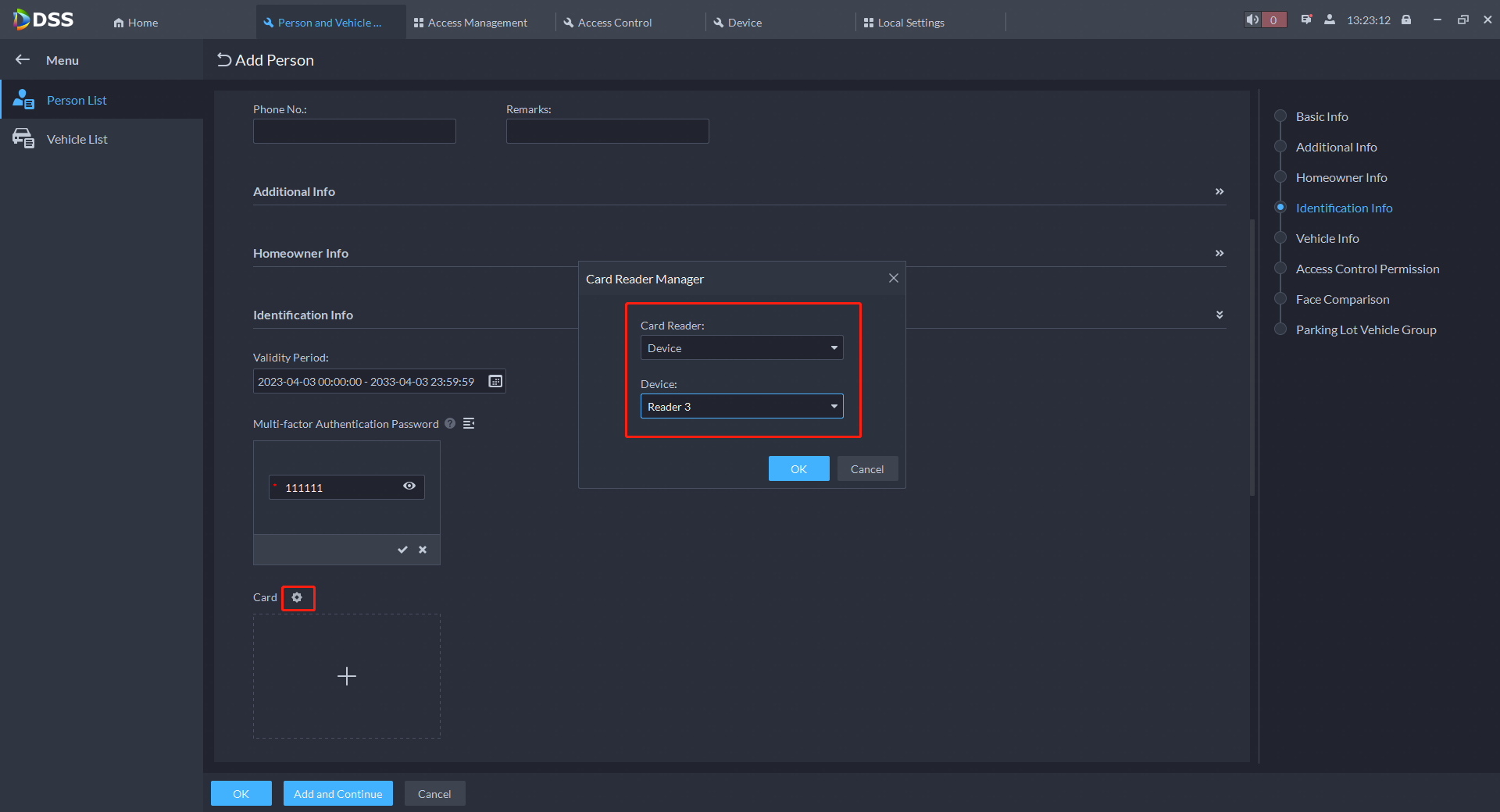Click the lock icon in title bar
Image resolution: width=1500 pixels, height=812 pixels.
click(x=1406, y=20)
